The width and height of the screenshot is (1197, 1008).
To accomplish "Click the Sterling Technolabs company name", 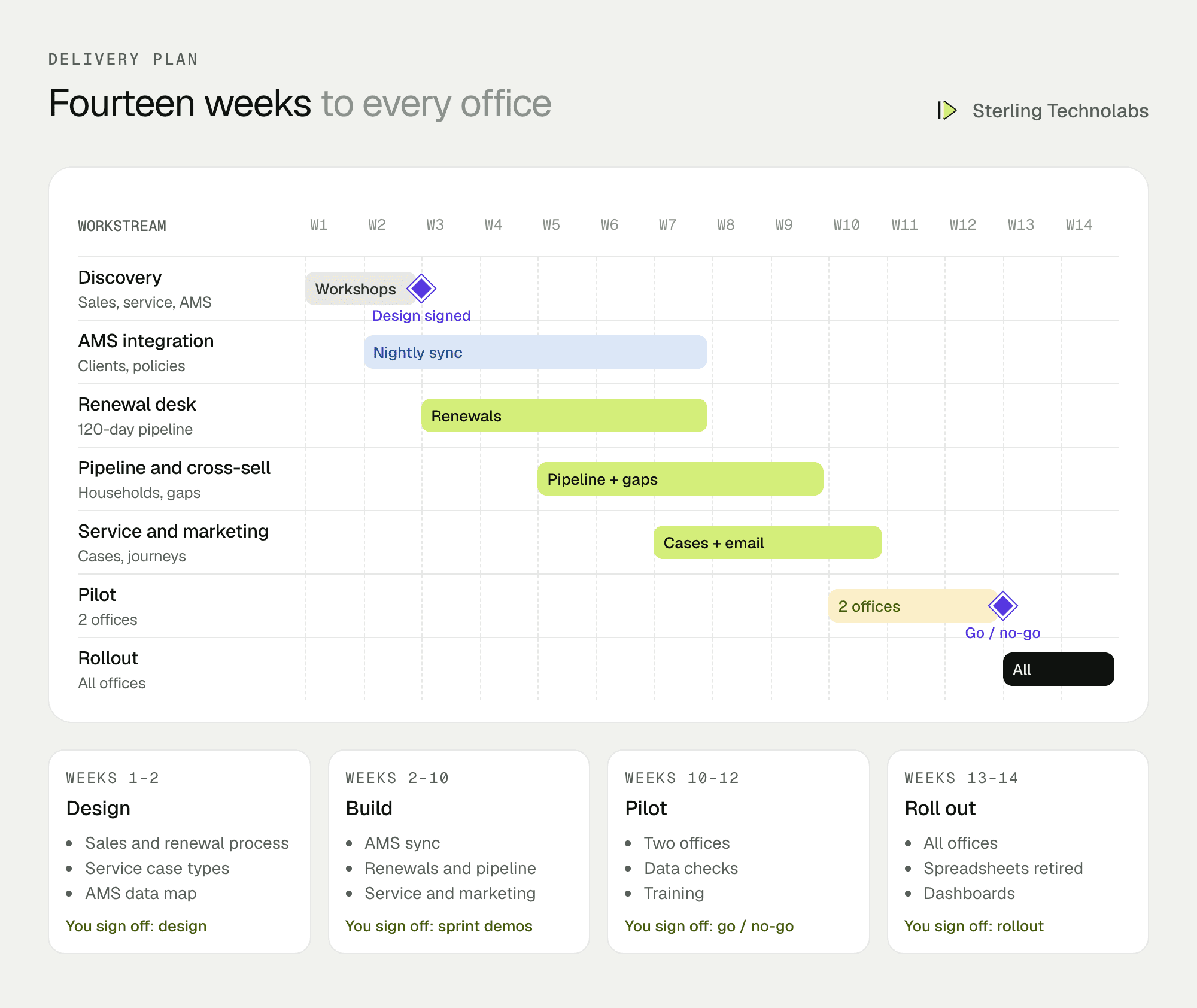I will 1061,111.
